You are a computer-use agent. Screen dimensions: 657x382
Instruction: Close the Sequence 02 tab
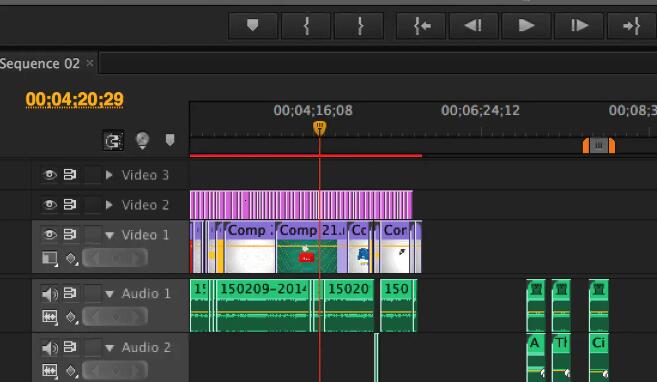click(90, 63)
